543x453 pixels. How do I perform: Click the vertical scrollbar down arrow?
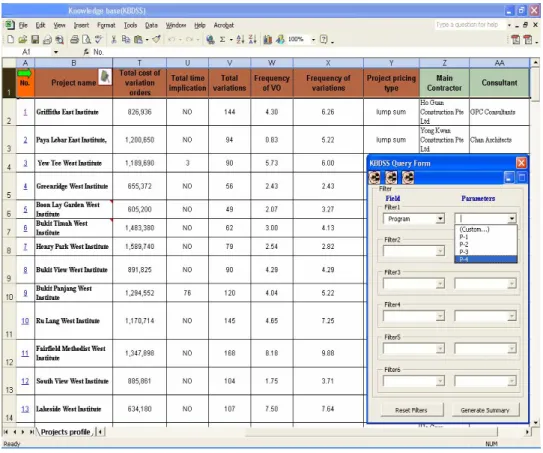tap(536, 422)
